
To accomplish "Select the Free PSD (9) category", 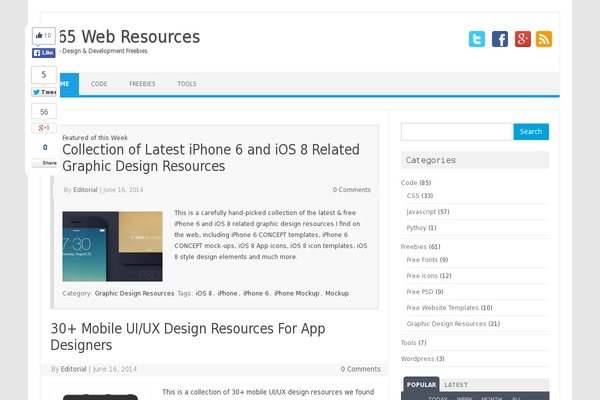I will [425, 292].
